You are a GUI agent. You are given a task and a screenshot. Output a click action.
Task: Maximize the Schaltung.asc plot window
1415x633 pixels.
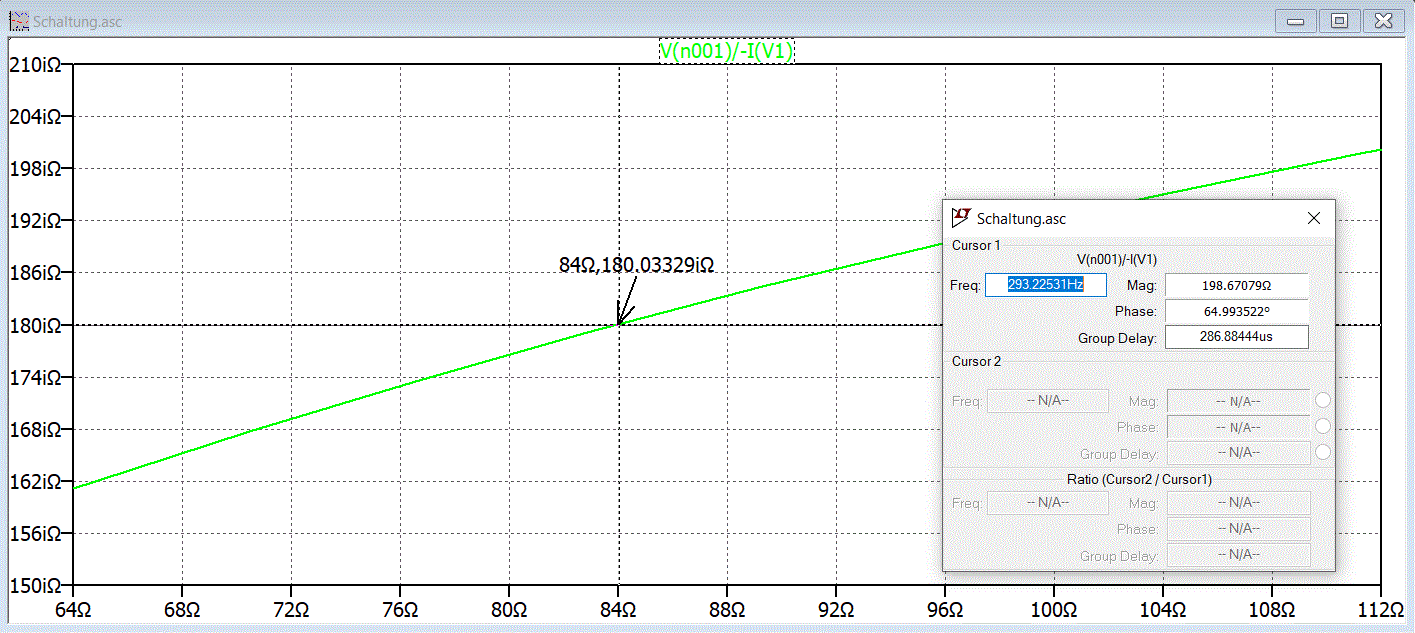tap(1339, 20)
